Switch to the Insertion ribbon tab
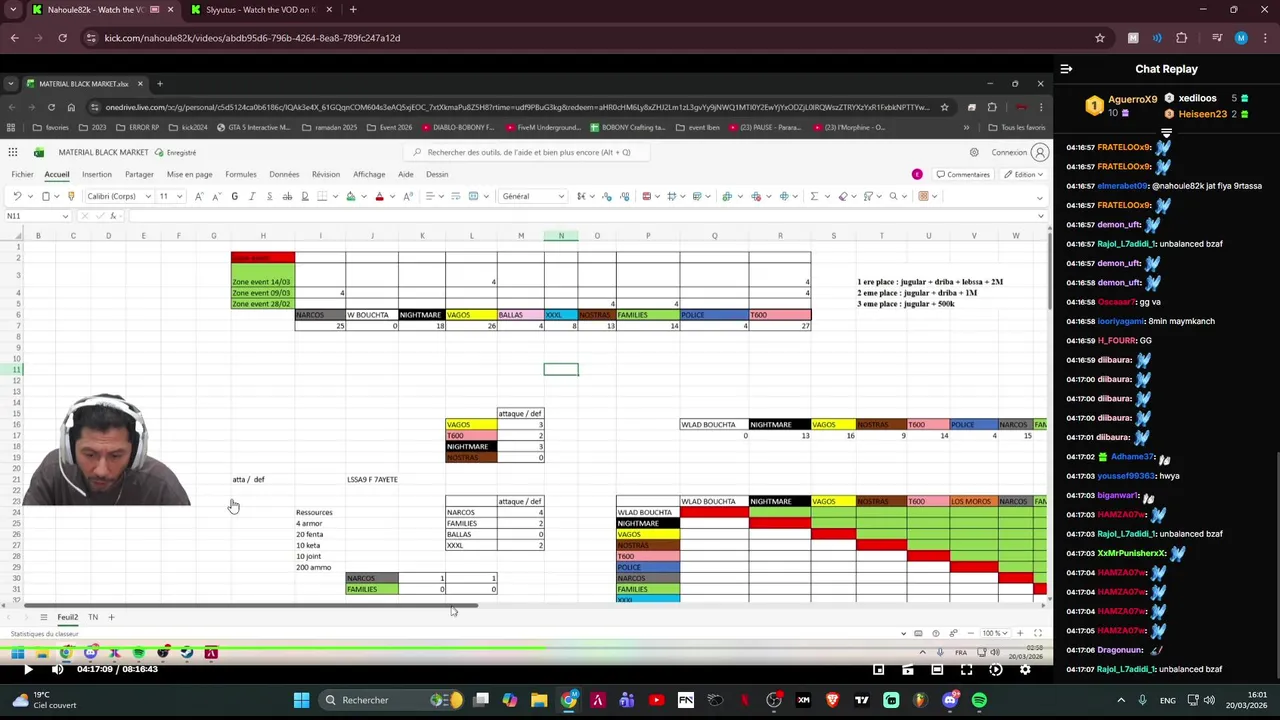The image size is (1280, 720). coord(97,174)
